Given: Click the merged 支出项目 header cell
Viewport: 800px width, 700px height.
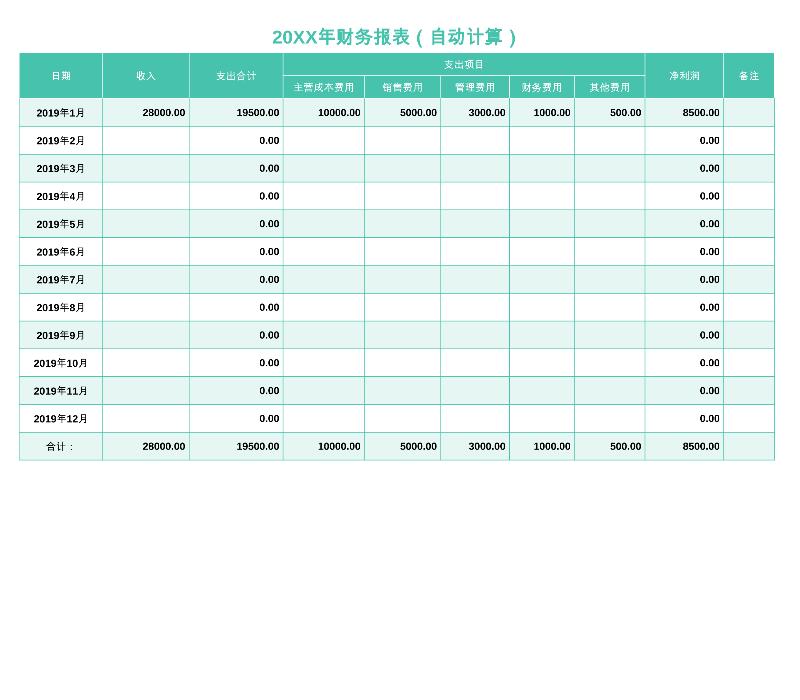Looking at the screenshot, I should click(464, 64).
